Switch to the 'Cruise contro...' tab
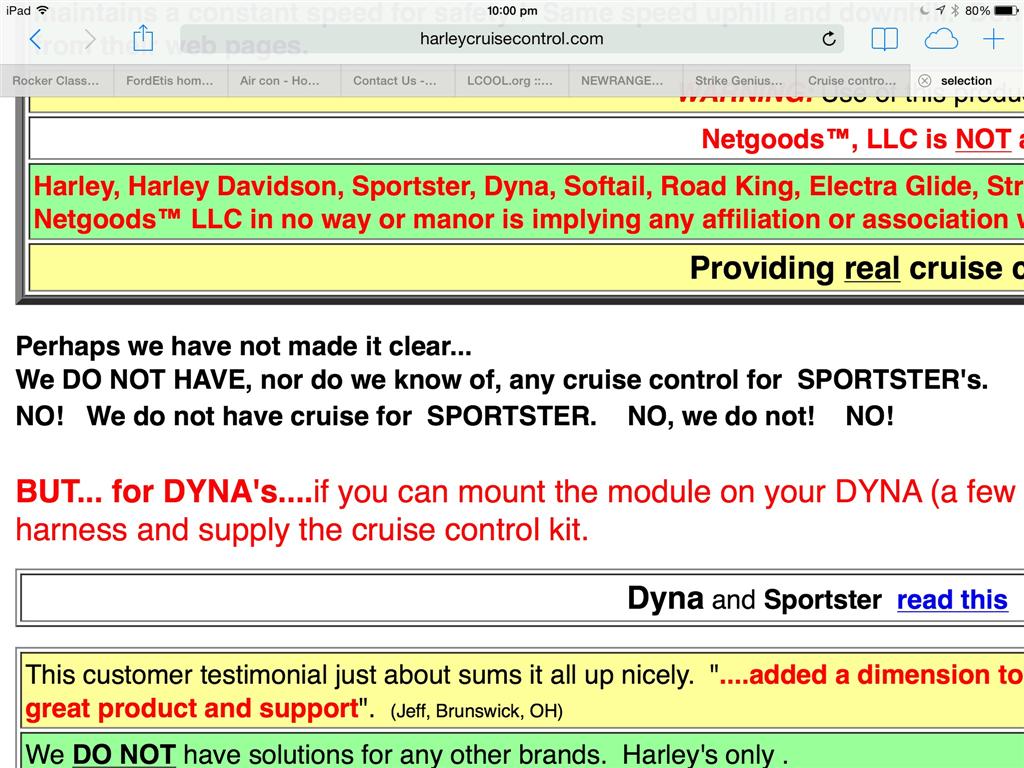Image resolution: width=1024 pixels, height=768 pixels. point(852,80)
